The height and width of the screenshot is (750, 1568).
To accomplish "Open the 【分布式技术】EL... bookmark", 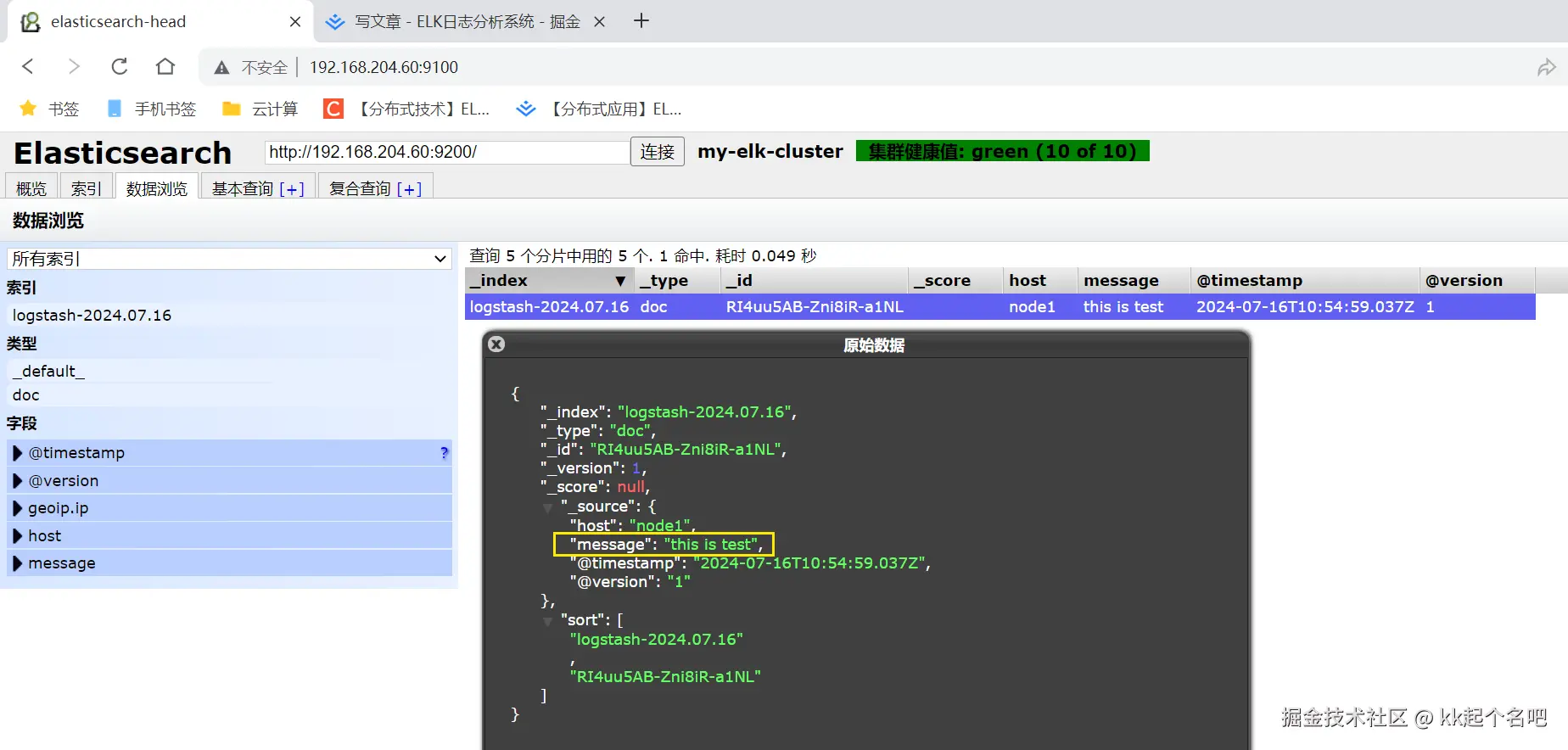I will (406, 109).
